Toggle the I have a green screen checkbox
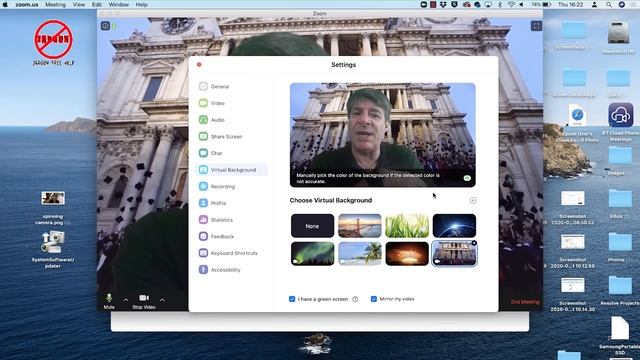The image size is (640, 360). (292, 299)
